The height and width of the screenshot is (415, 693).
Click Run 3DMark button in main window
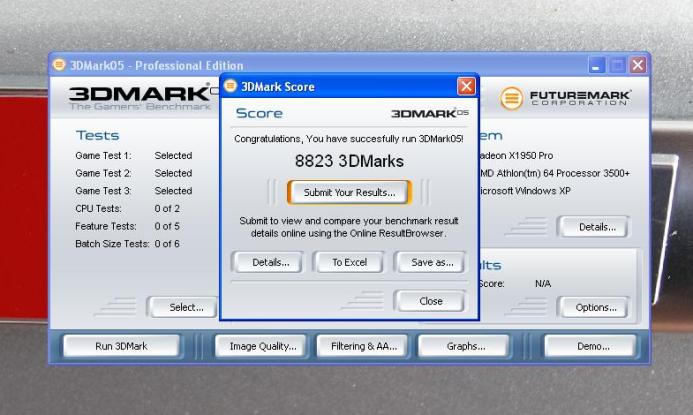(121, 346)
